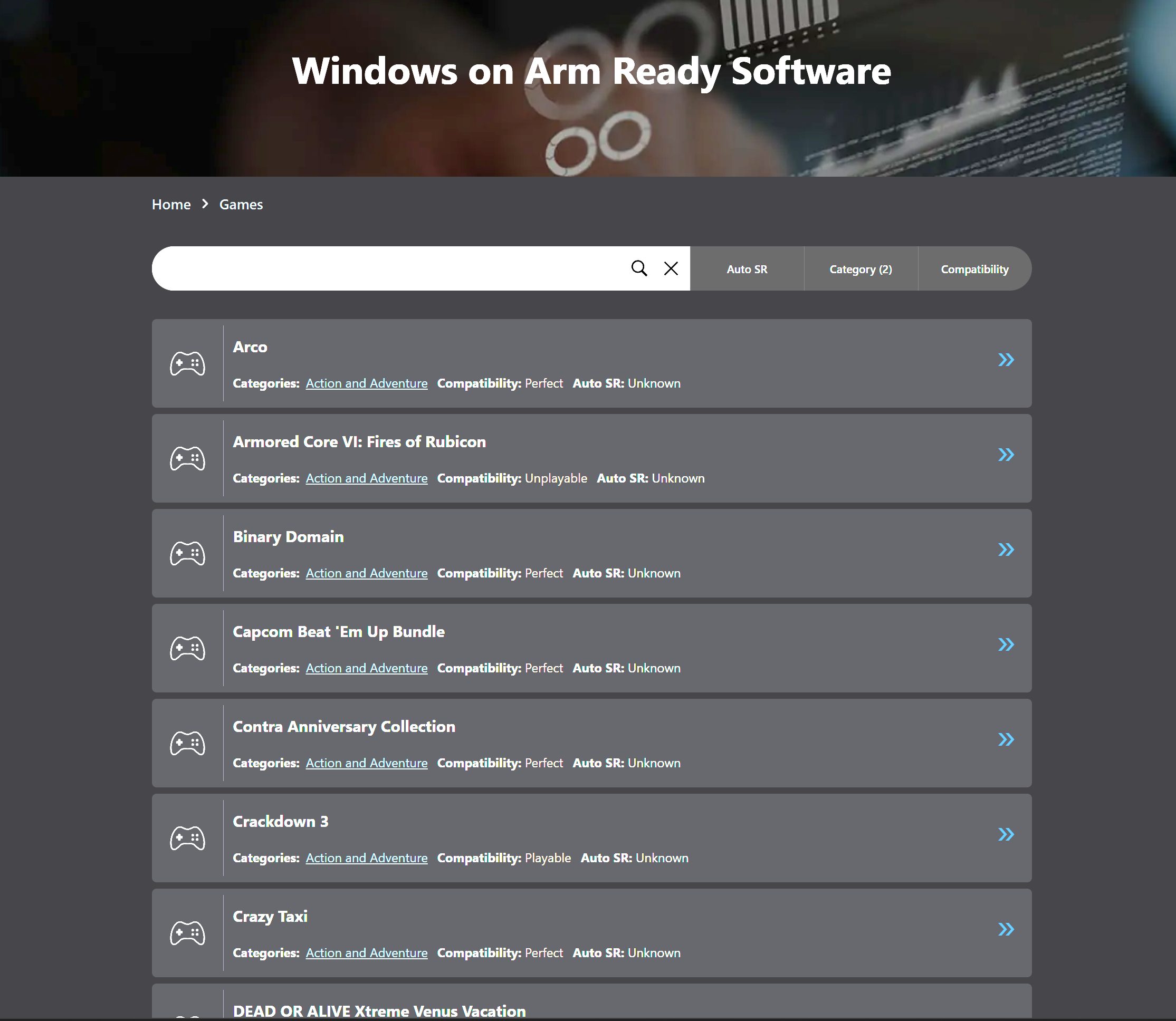Click Action and Adventure link under Binary Domain
Viewport: 1176px width, 1021px height.
click(x=367, y=573)
